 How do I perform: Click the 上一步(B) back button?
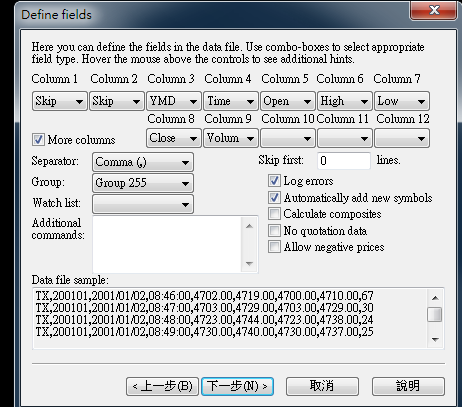(x=162, y=386)
